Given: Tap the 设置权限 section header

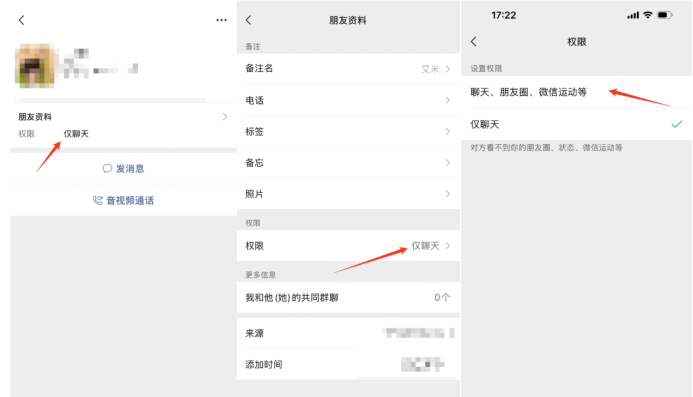Looking at the screenshot, I should point(486,69).
